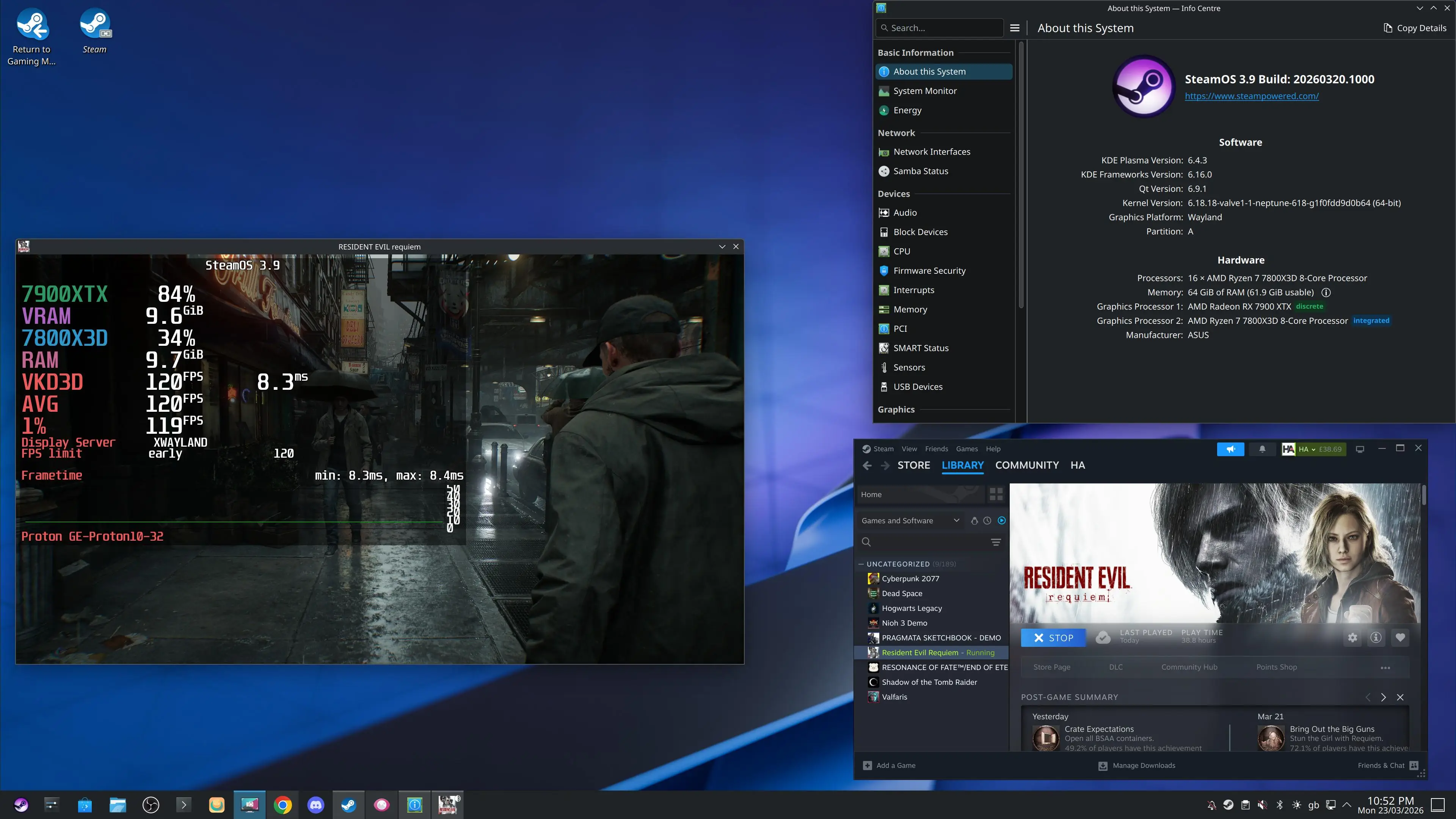Open clipboard tray icon
This screenshot has height=819, width=1456.
click(x=1245, y=805)
